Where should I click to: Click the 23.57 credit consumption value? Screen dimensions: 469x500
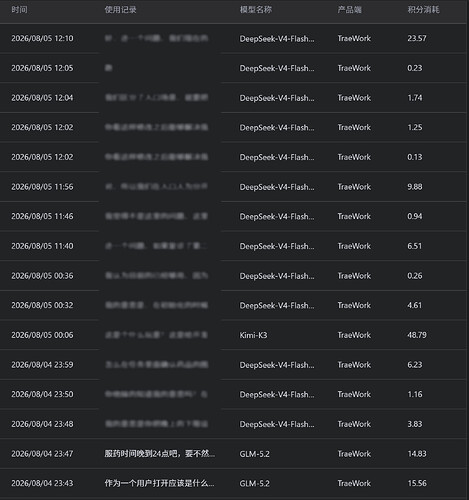click(417, 38)
